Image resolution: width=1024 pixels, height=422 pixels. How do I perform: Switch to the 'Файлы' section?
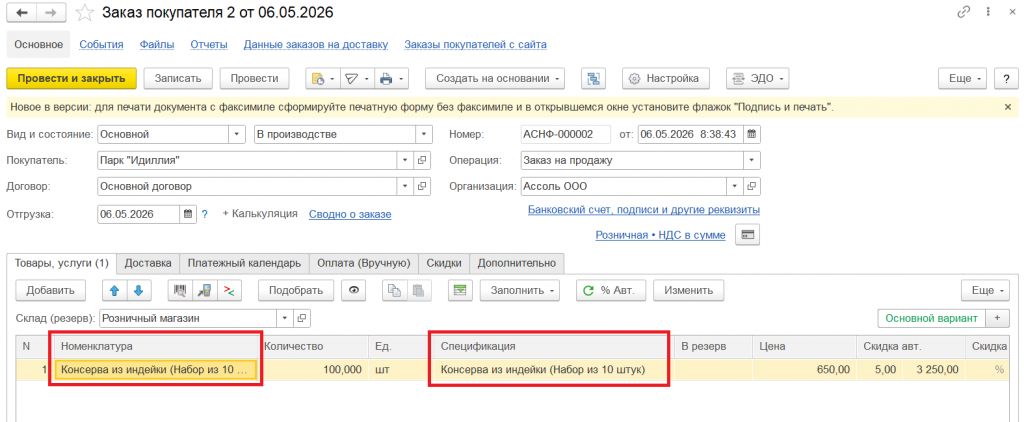pos(157,44)
